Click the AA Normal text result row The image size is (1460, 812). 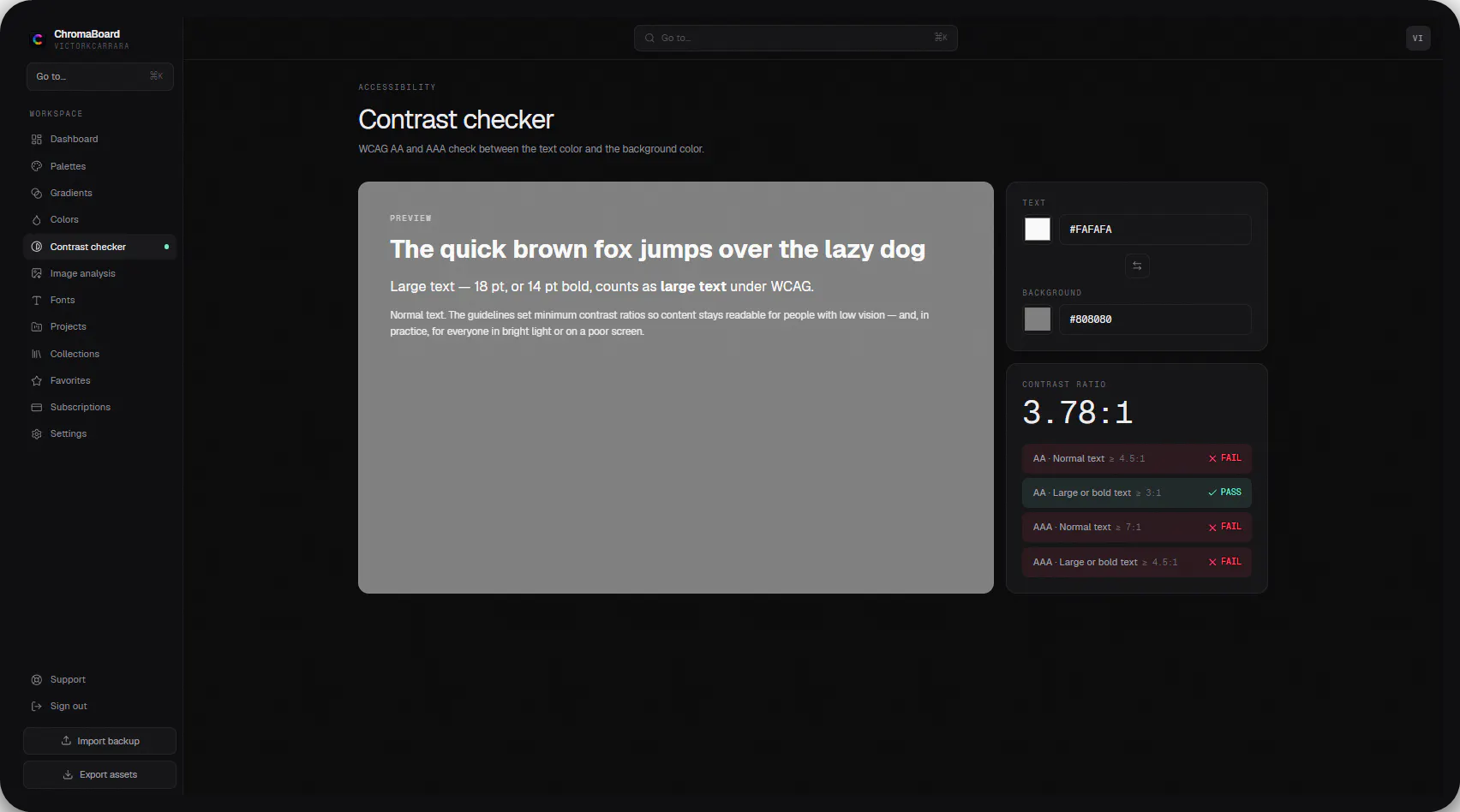(1137, 458)
